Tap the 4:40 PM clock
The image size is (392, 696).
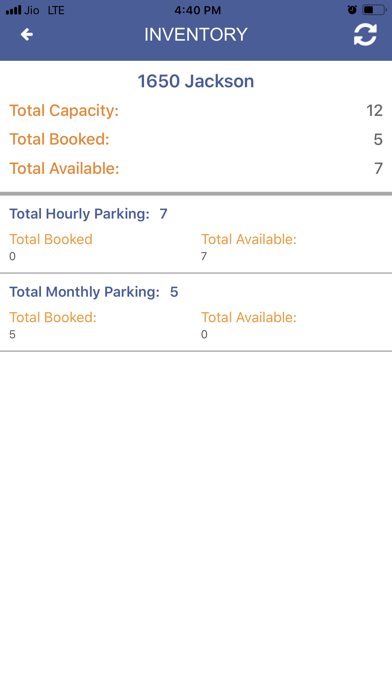[197, 10]
